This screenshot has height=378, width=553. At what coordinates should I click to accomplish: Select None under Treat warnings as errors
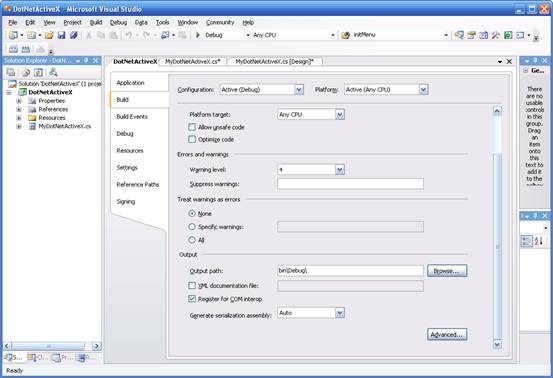192,213
